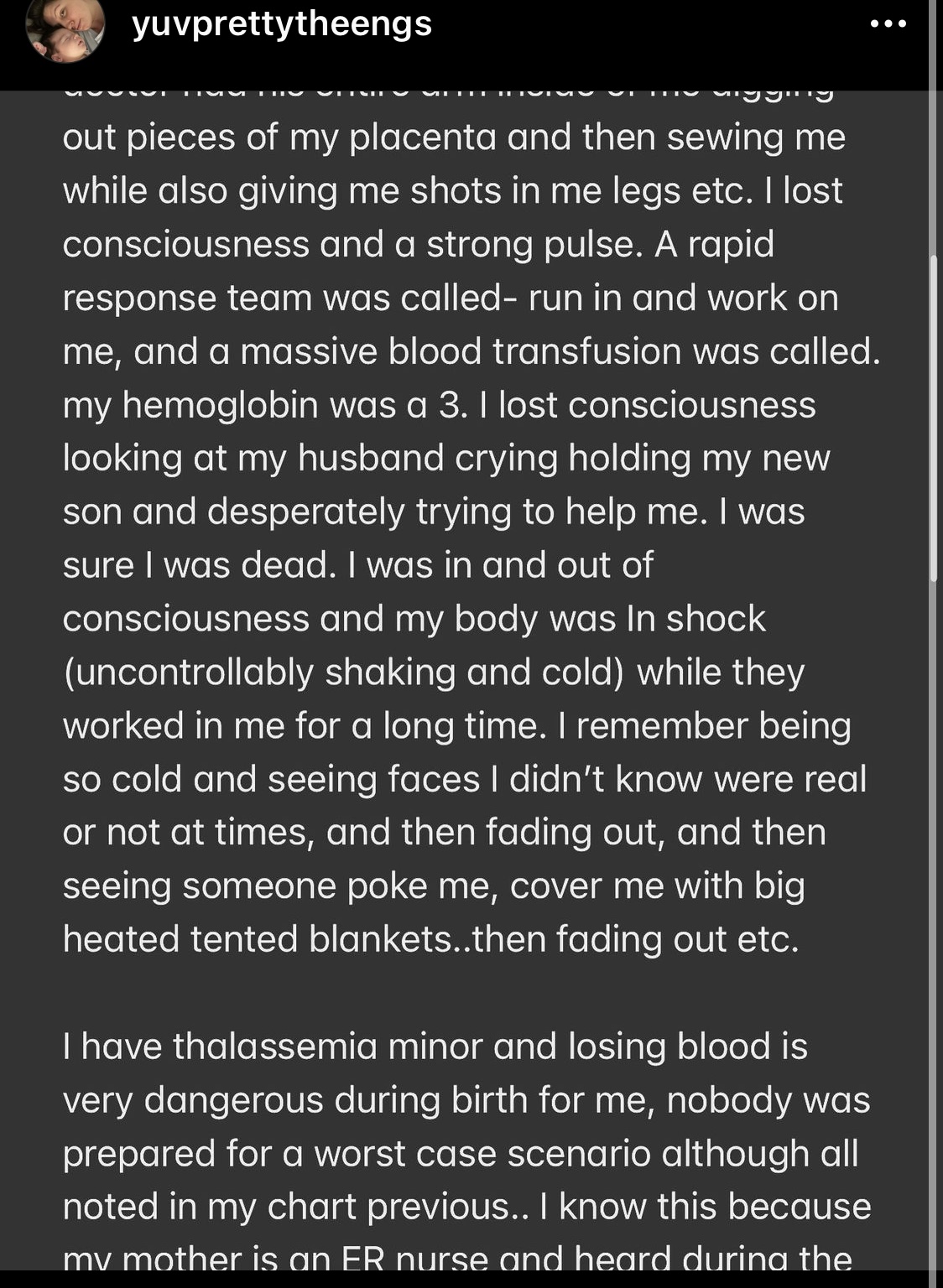The width and height of the screenshot is (943, 1288).
Task: Click the scrollbar track below the thumb
Action: pos(934,922)
